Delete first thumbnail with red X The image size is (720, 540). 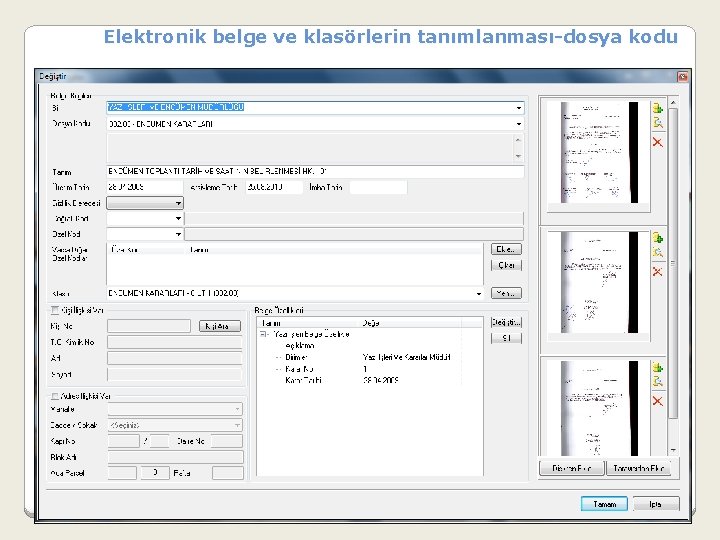click(658, 142)
